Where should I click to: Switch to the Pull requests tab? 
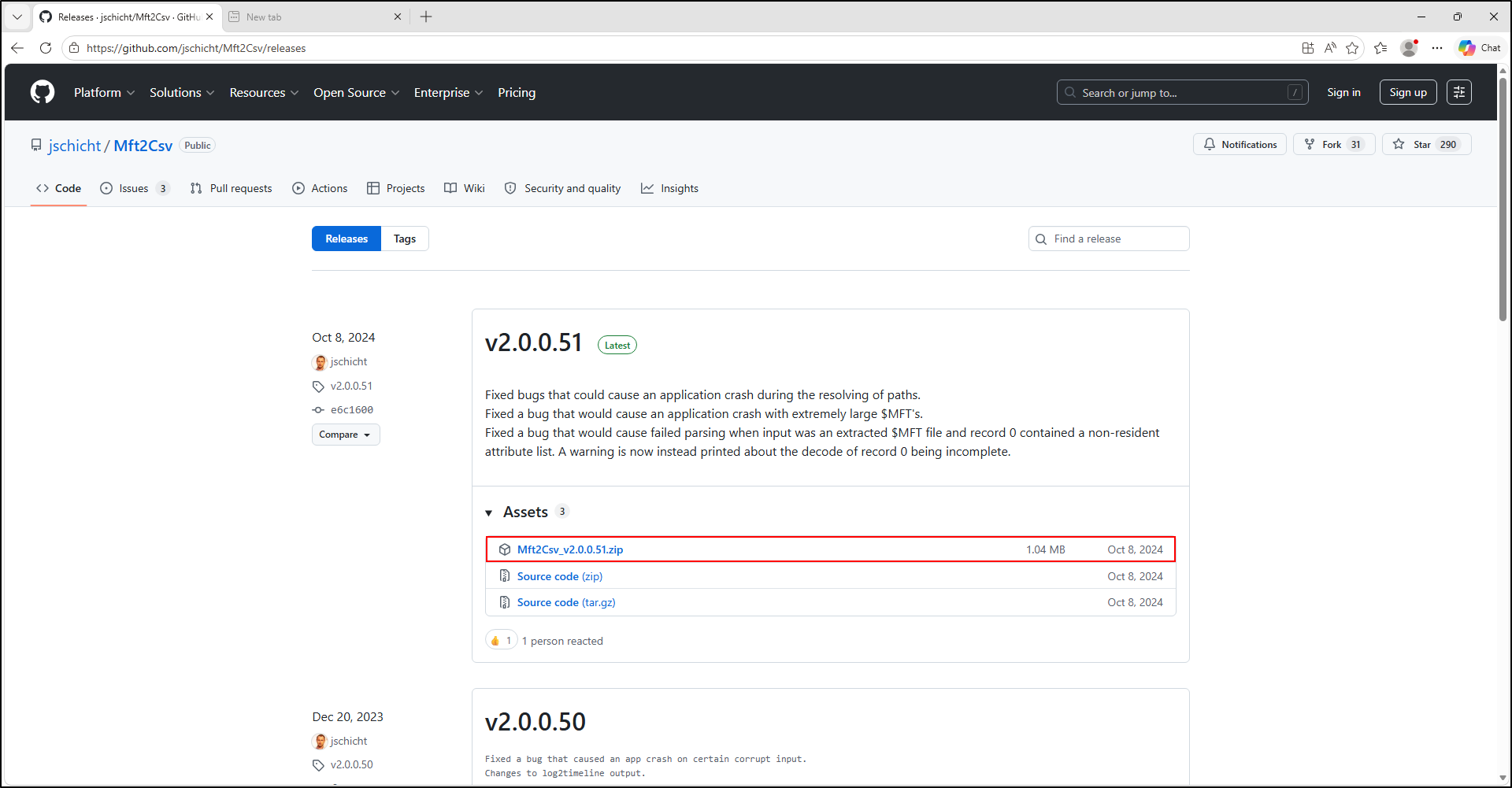(231, 188)
